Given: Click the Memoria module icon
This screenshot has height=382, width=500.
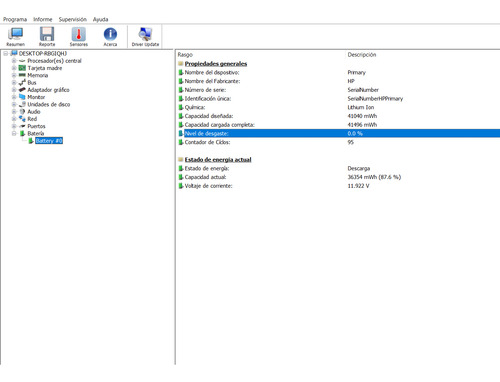Looking at the screenshot, I should click(x=22, y=75).
